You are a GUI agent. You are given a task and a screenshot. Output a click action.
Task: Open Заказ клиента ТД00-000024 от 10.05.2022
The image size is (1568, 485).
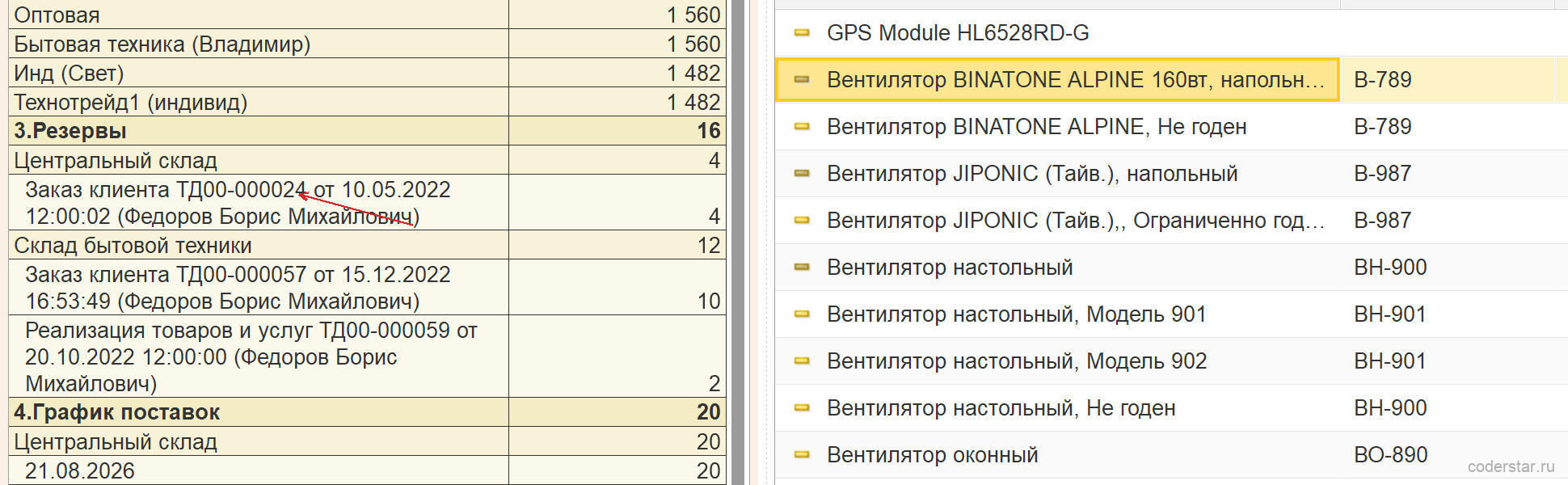(238, 203)
